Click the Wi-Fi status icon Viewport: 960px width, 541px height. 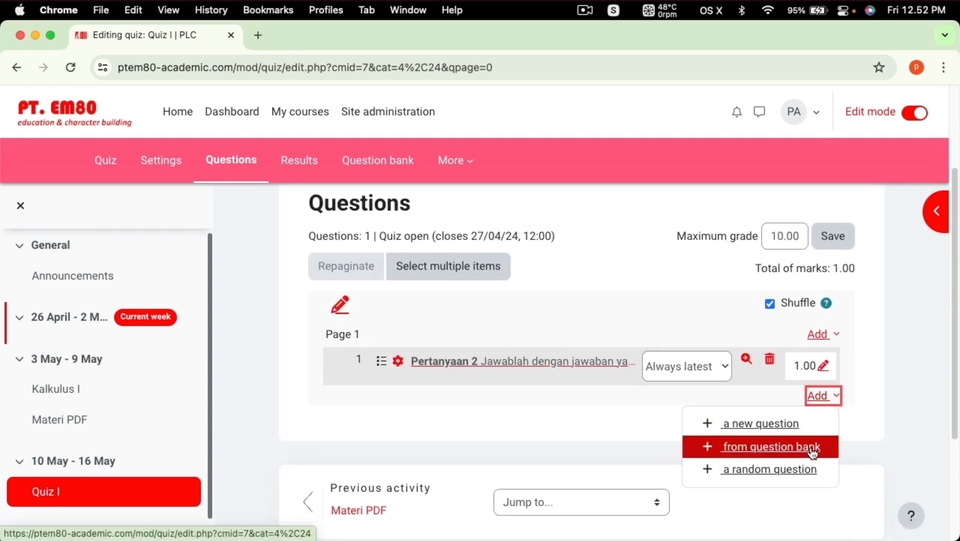point(767,10)
